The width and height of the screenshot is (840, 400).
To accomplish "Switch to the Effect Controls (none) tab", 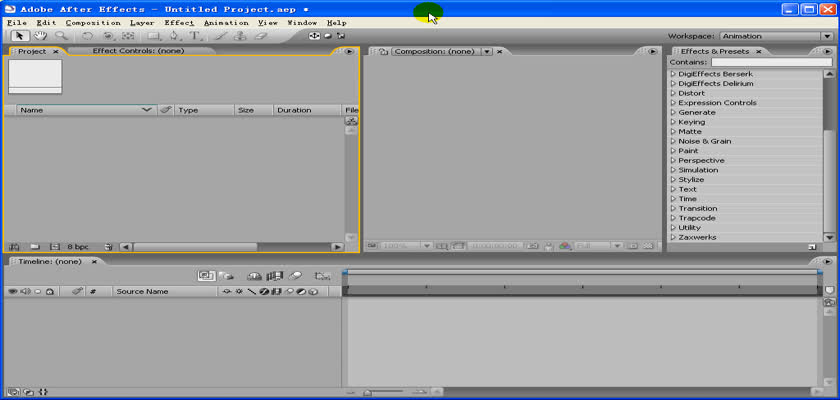I will click(138, 51).
